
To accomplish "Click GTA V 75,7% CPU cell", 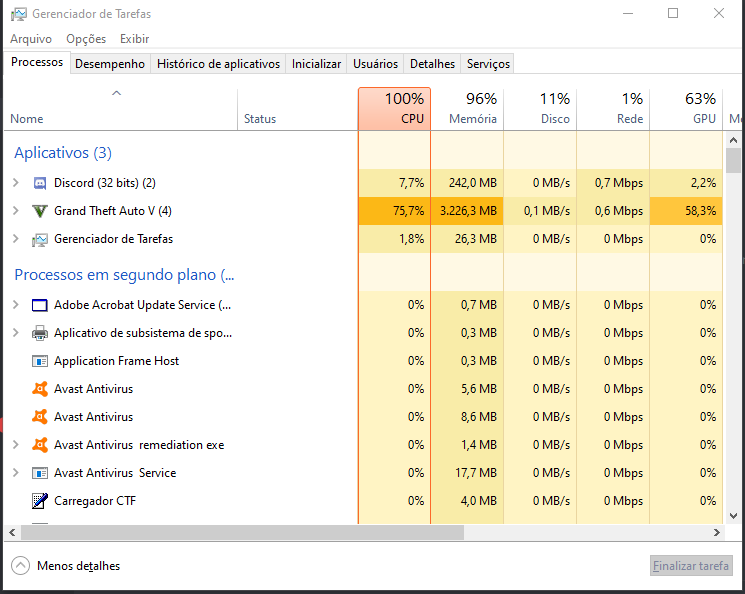I will (394, 211).
